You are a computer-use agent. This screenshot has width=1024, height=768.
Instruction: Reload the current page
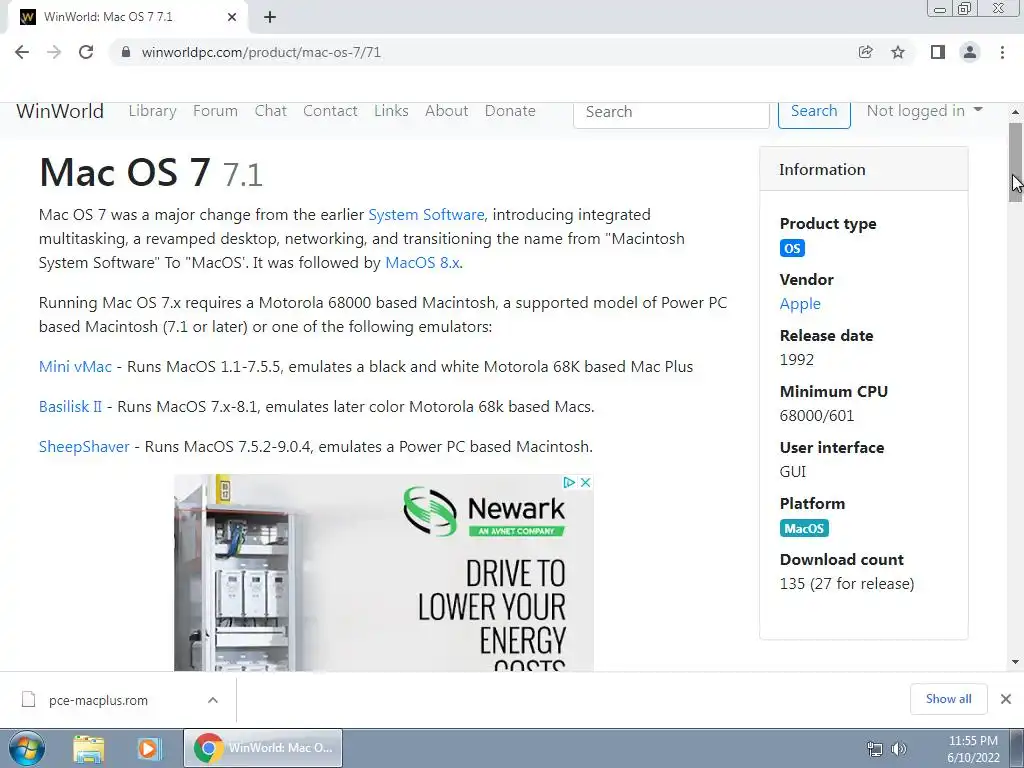click(86, 52)
